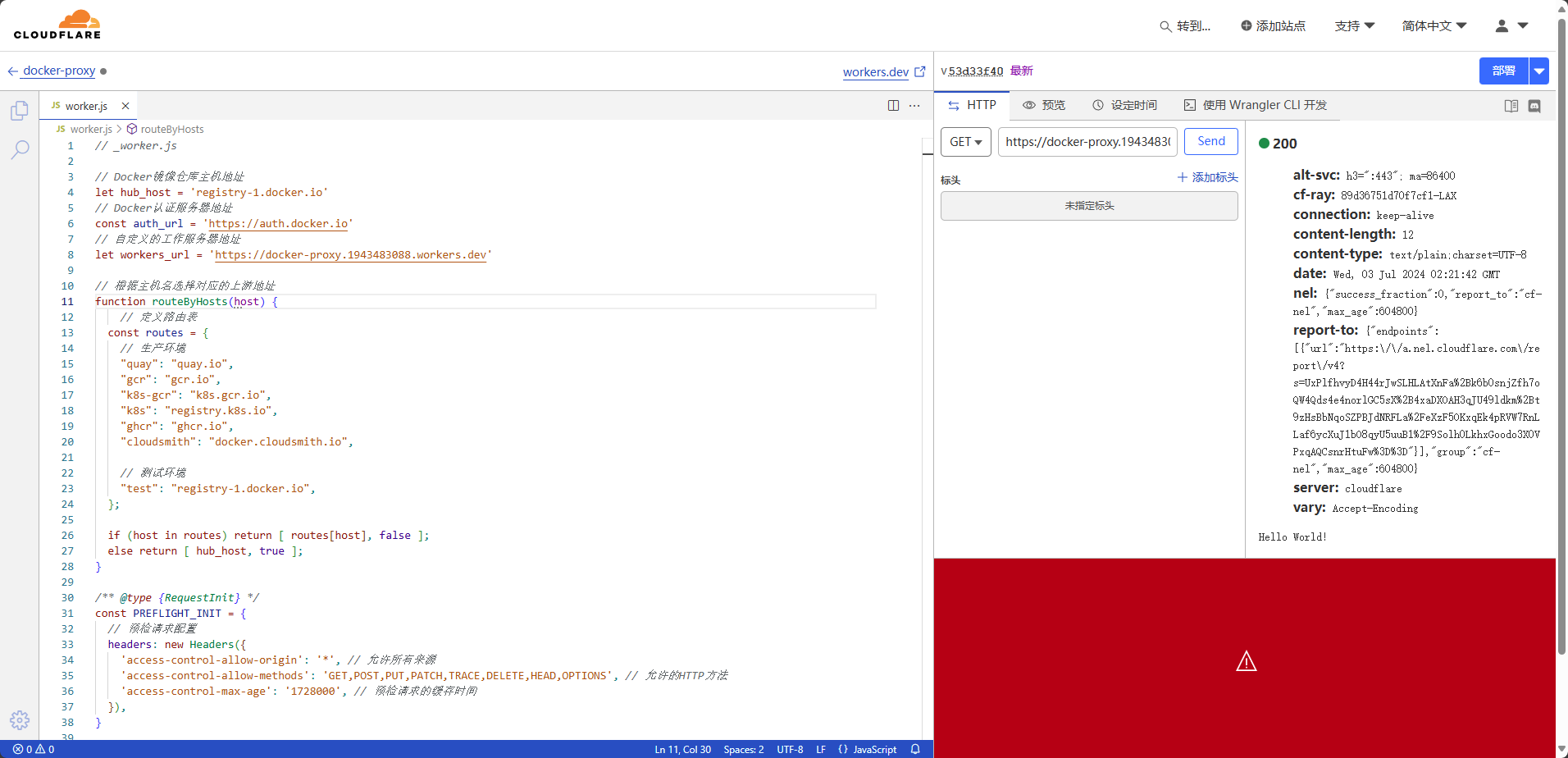Image resolution: width=1568 pixels, height=758 pixels.
Task: Open the 支持 support menu
Action: point(1354,26)
